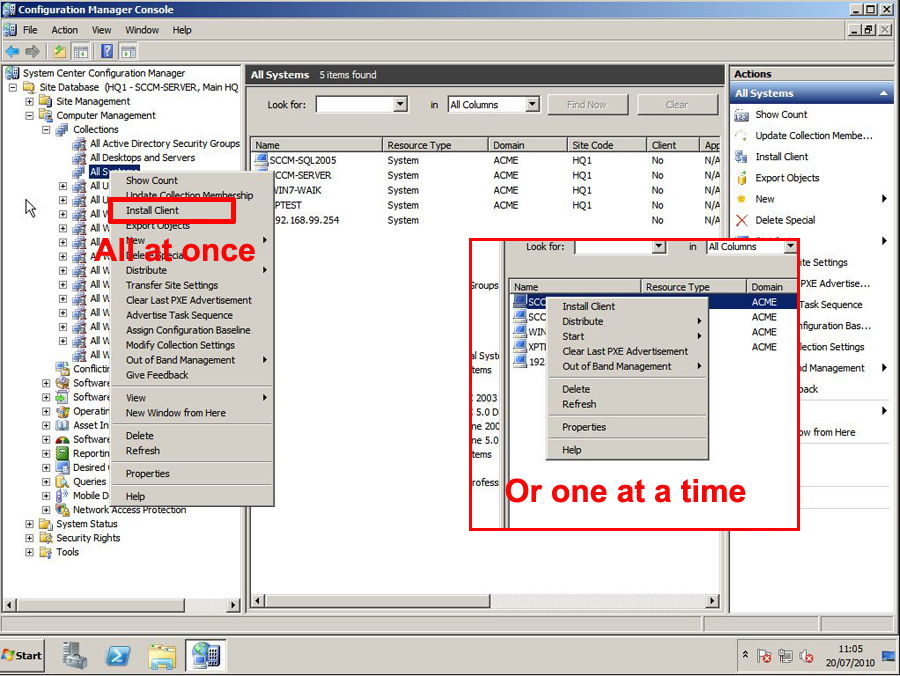Collapse the Computer Management node
This screenshot has width=900, height=676.
point(29,115)
